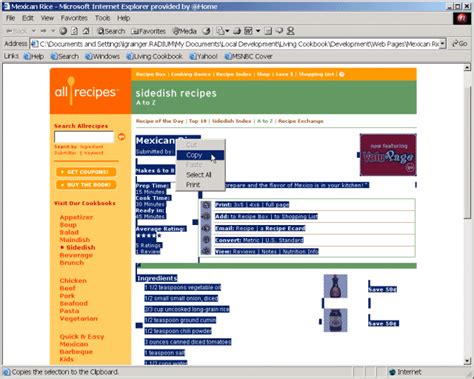Click the icon beside Email Recipe
The image size is (474, 379).
pos(206,228)
